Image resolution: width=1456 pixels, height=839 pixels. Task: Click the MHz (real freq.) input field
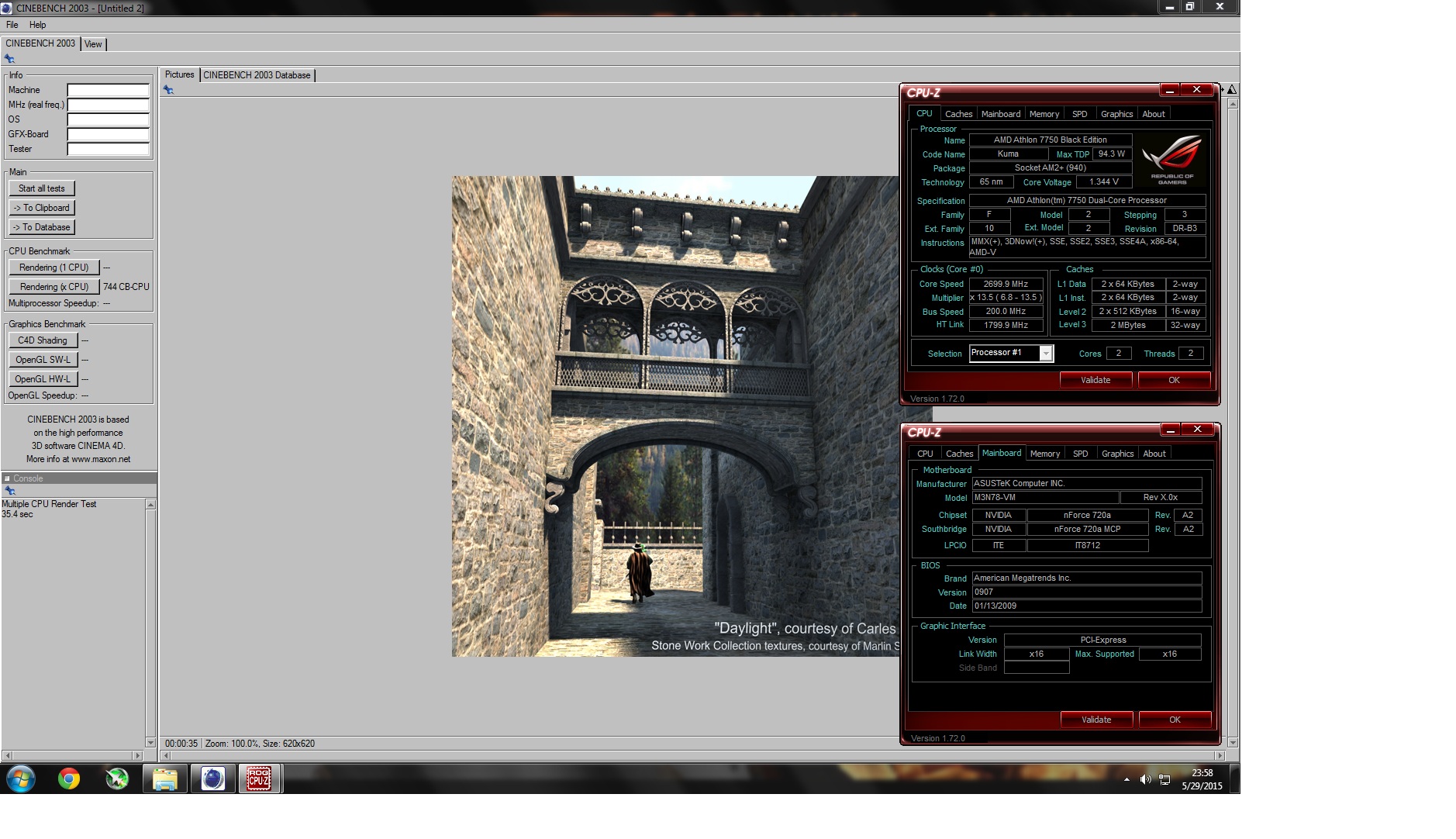(x=109, y=105)
